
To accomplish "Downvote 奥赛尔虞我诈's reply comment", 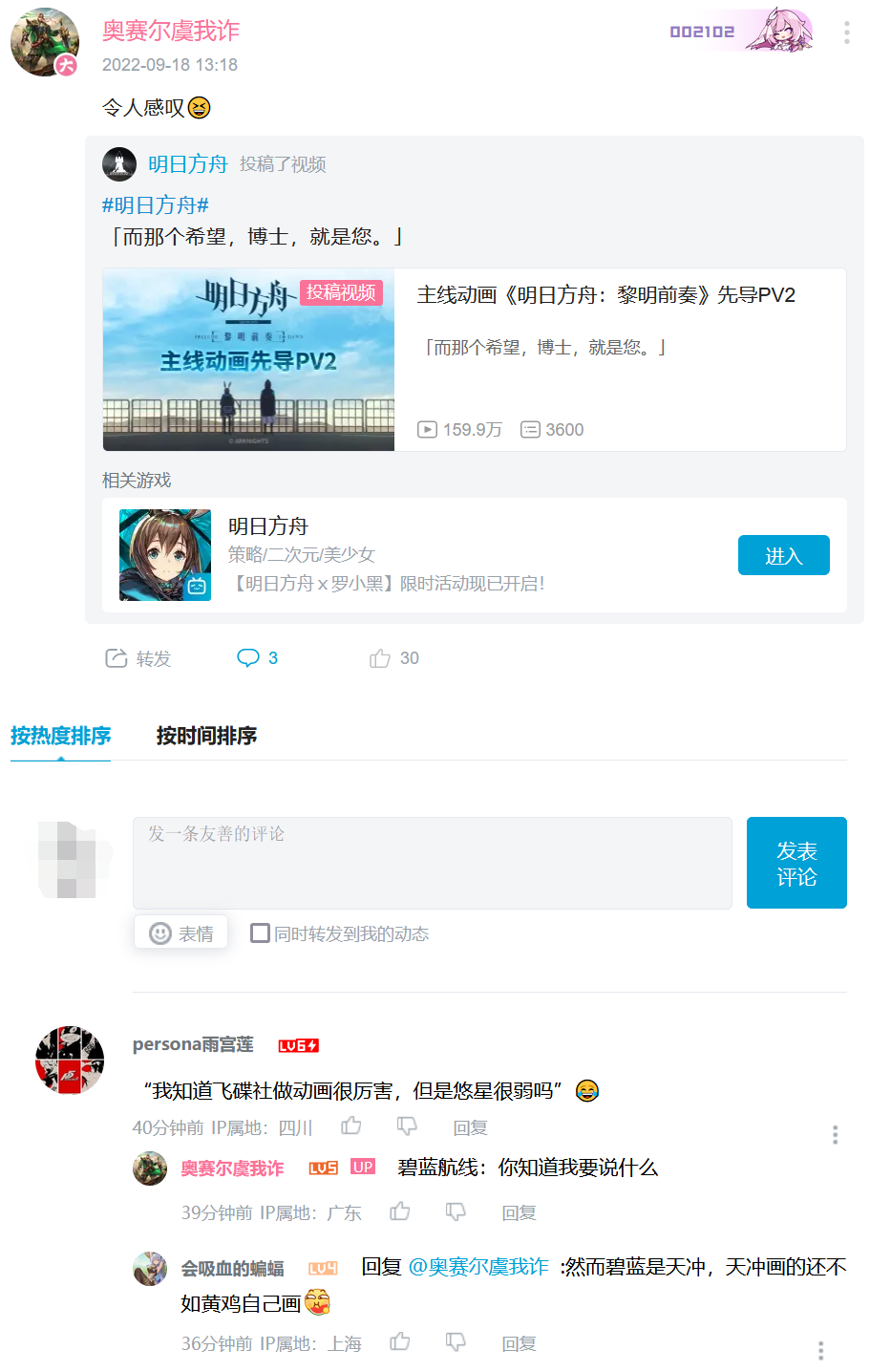I will [x=456, y=1211].
